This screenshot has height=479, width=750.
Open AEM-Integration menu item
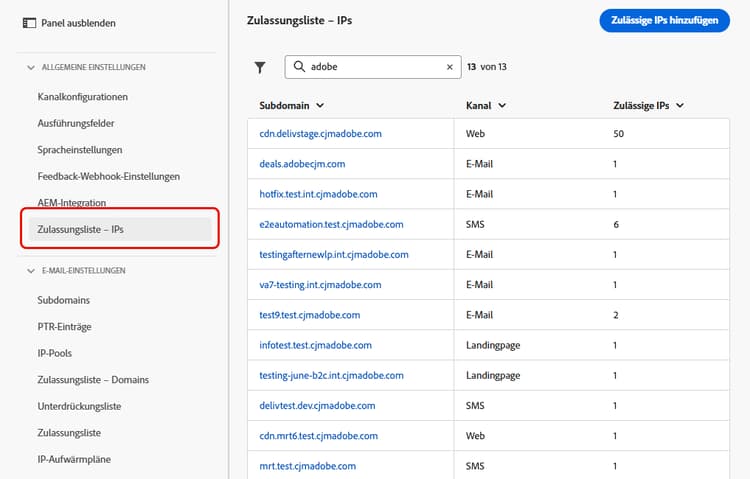tap(72, 203)
